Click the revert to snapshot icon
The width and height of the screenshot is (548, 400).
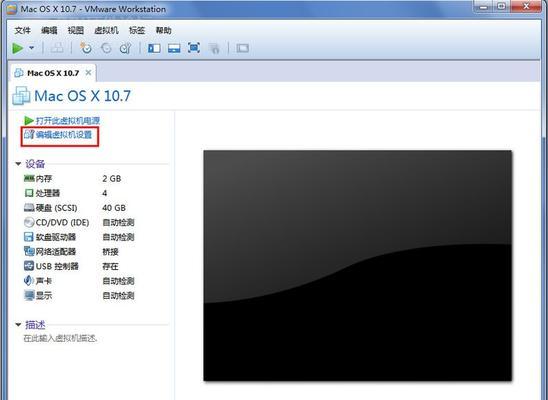point(106,48)
